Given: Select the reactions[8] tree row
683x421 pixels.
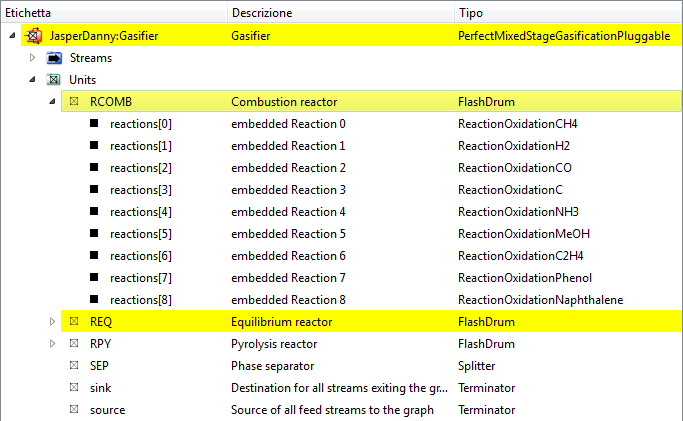Looking at the screenshot, I should coord(140,300).
